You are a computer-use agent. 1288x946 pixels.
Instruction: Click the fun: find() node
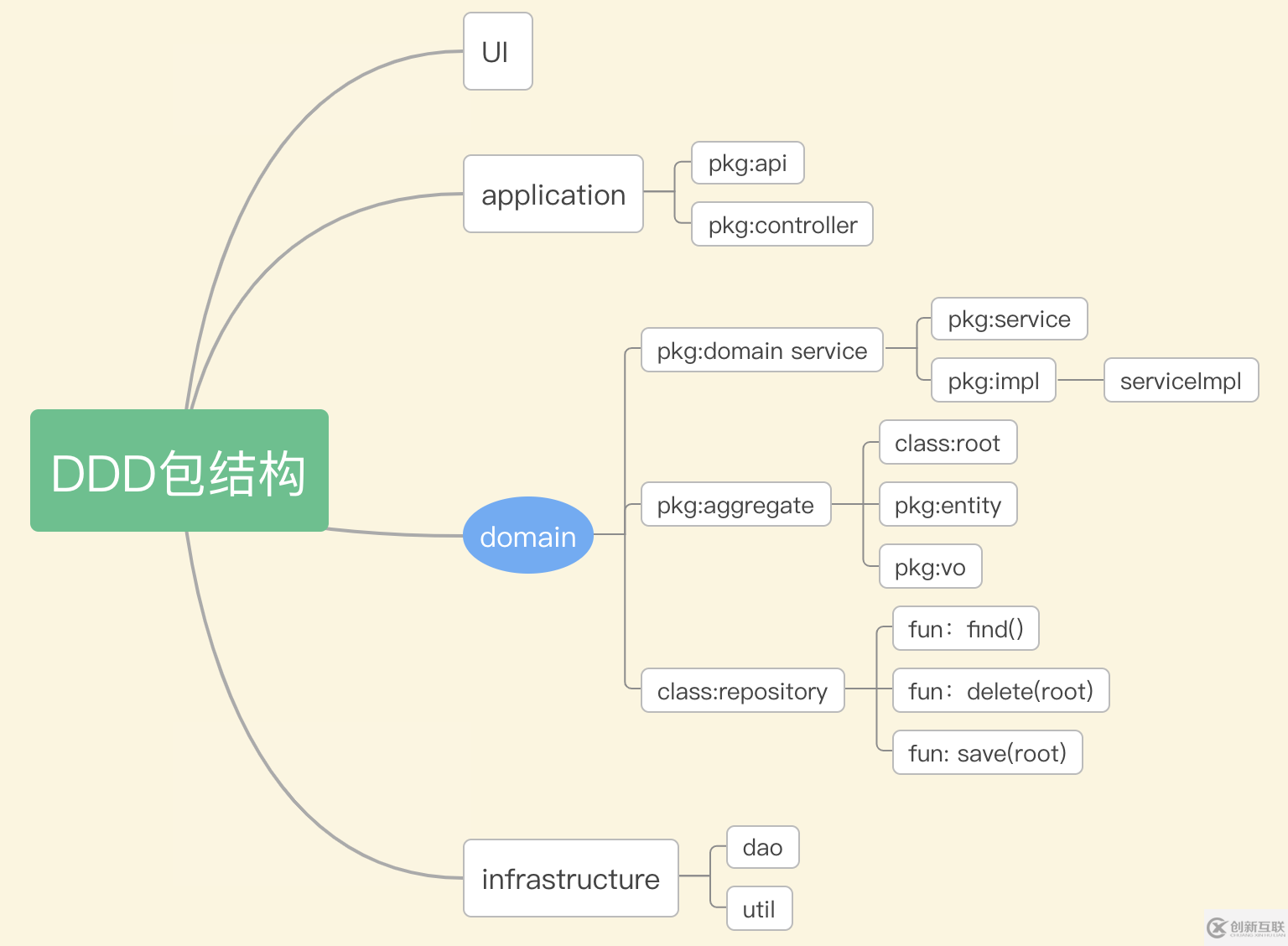pyautogui.click(x=966, y=628)
